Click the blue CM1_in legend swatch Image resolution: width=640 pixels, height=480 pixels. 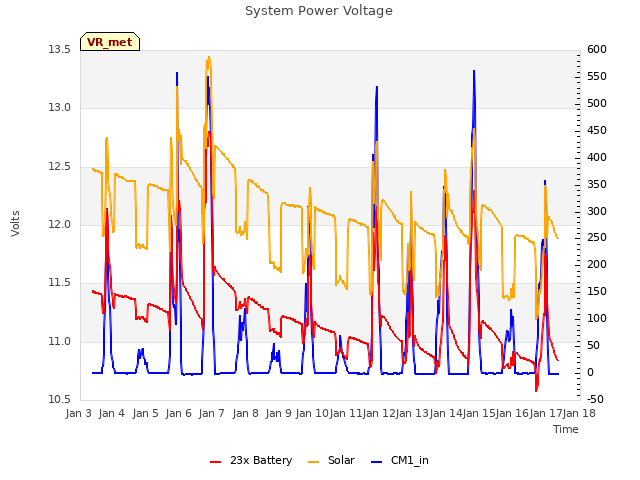(376, 462)
